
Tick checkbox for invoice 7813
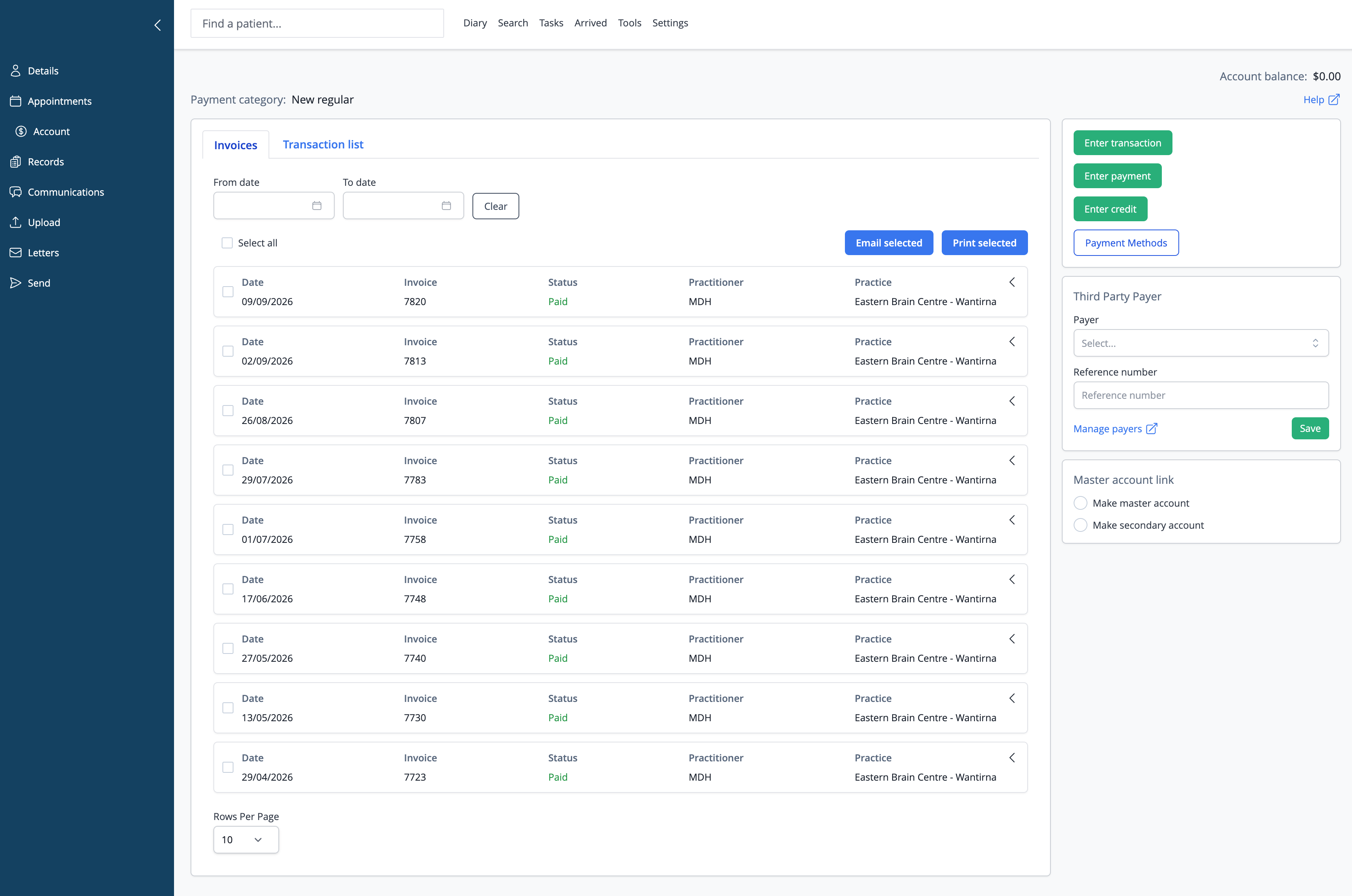click(x=228, y=352)
